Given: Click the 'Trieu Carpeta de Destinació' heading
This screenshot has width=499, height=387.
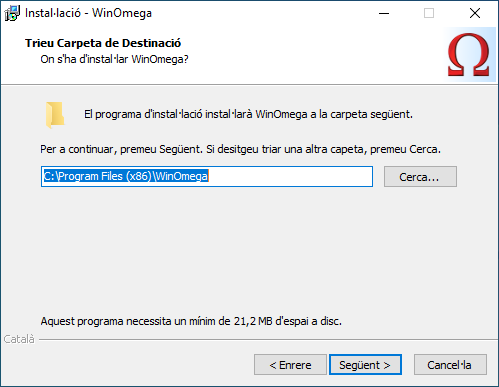Looking at the screenshot, I should pos(103,43).
